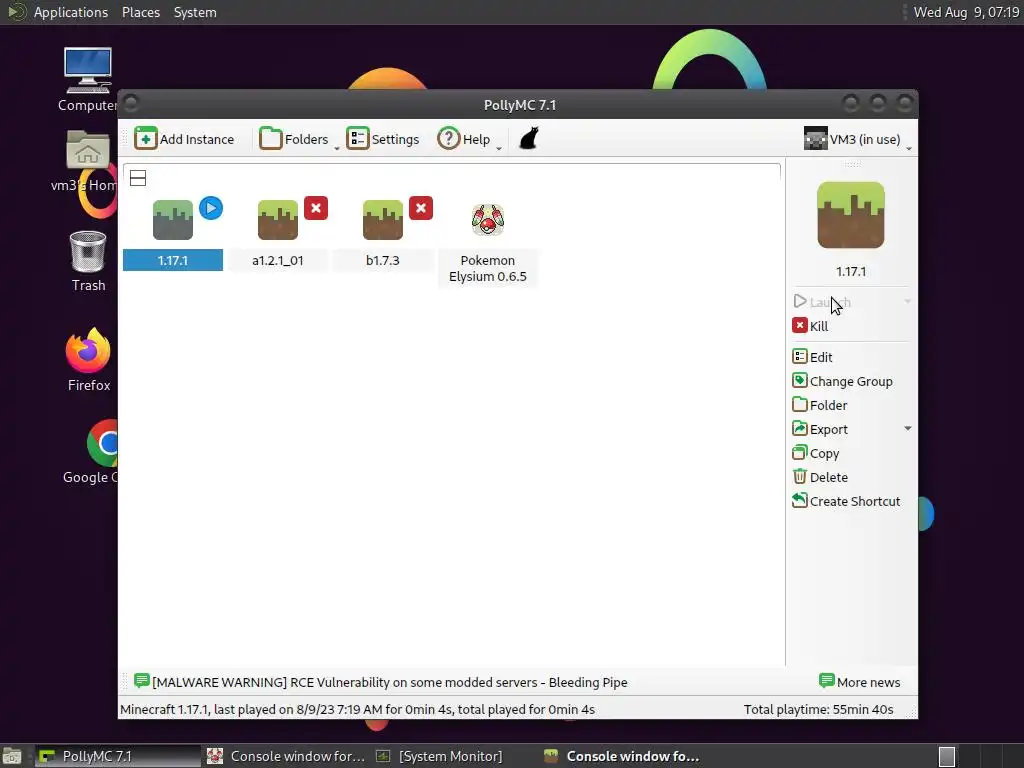
Task: Click the Total playtime status text
Action: (x=818, y=710)
